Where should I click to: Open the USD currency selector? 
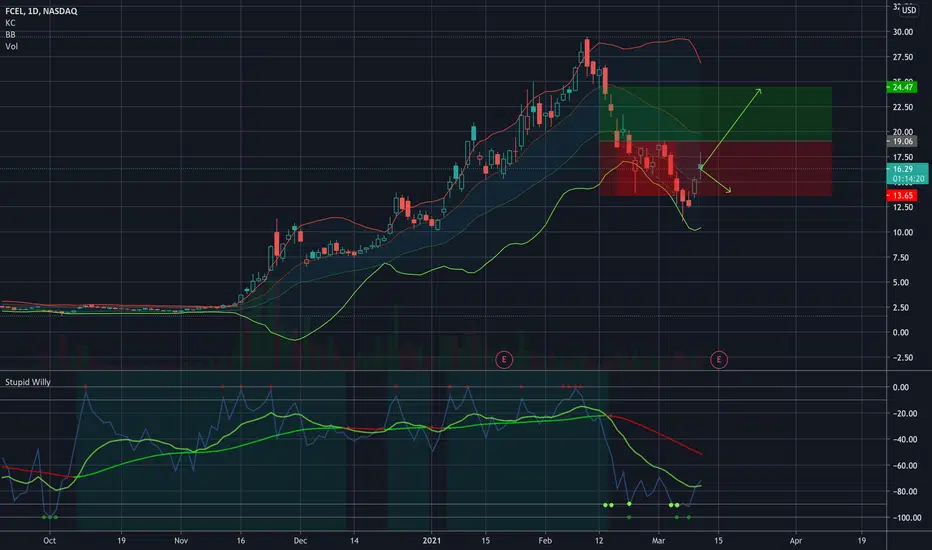[909, 10]
